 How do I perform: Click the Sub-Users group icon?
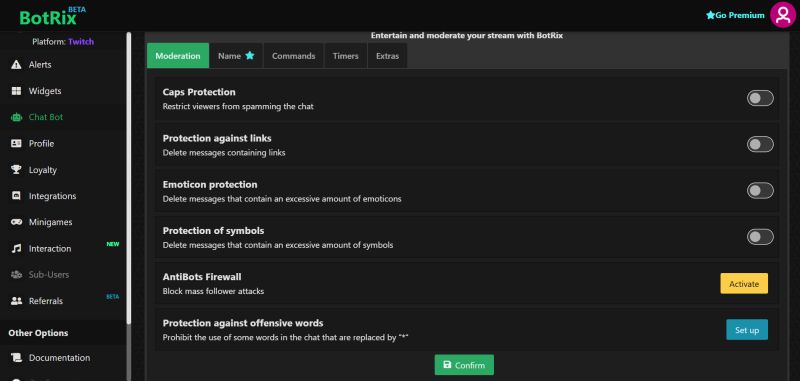[x=16, y=275]
